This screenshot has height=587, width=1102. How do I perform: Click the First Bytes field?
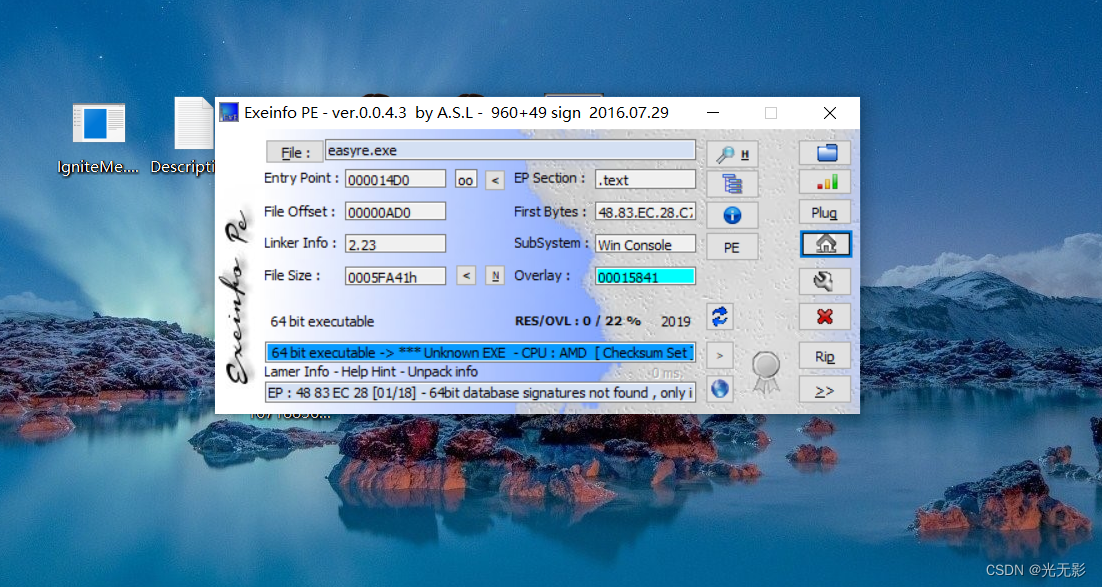point(645,212)
